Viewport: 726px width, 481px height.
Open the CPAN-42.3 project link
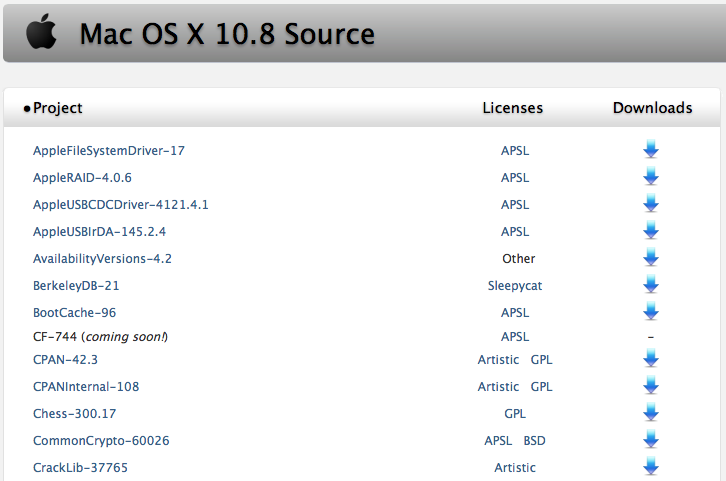pyautogui.click(x=65, y=360)
